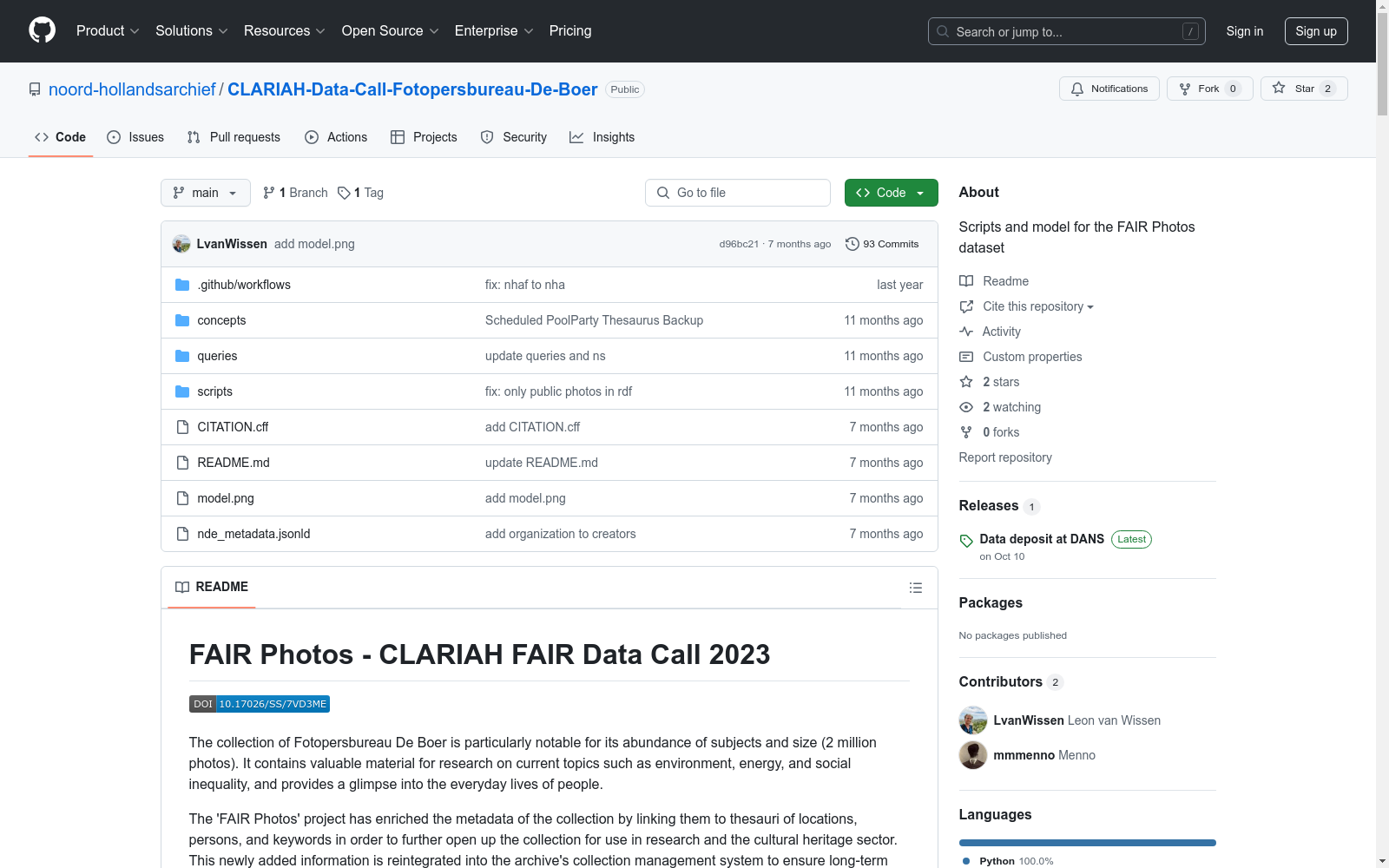Open mmmenno contributor avatar

(x=973, y=755)
